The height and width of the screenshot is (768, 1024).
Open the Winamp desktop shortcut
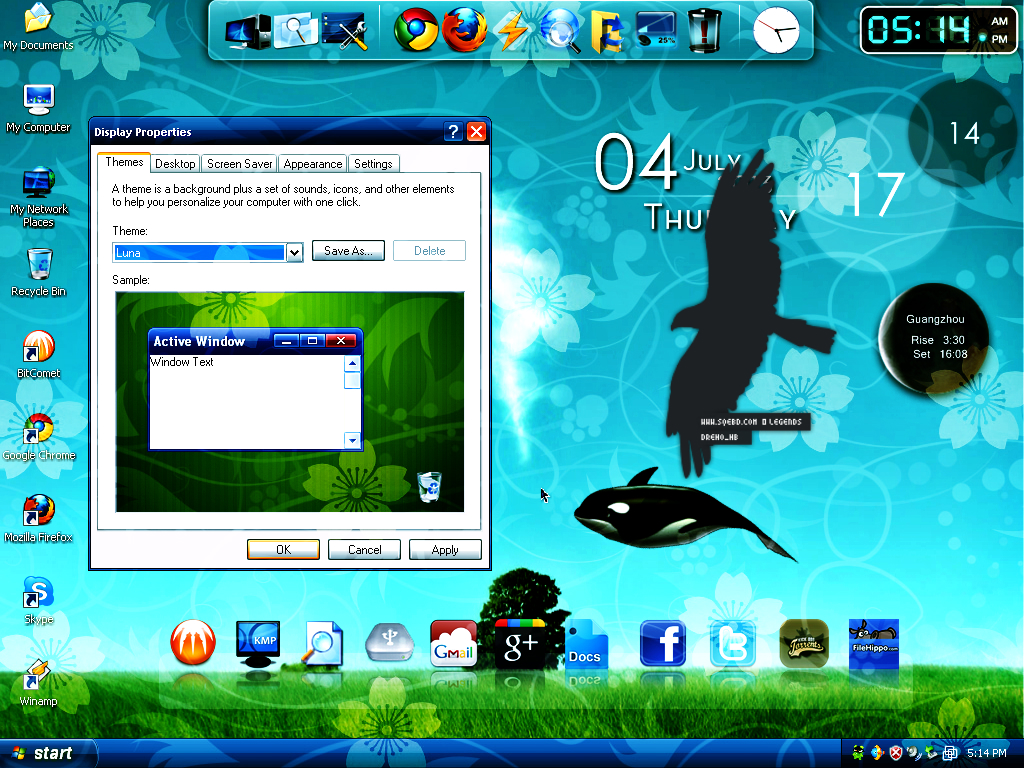point(38,680)
